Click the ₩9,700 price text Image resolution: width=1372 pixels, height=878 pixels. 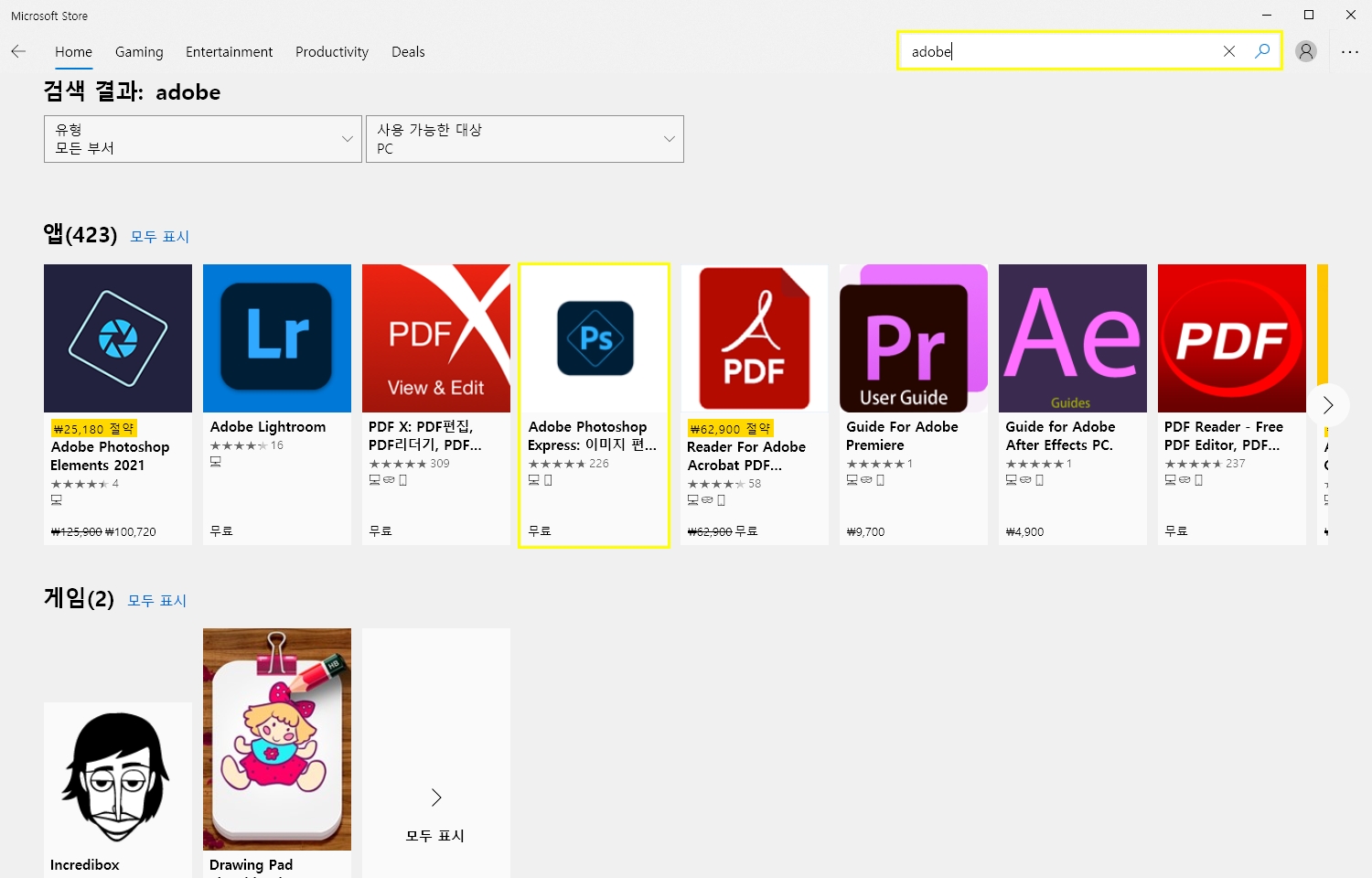coord(865,531)
